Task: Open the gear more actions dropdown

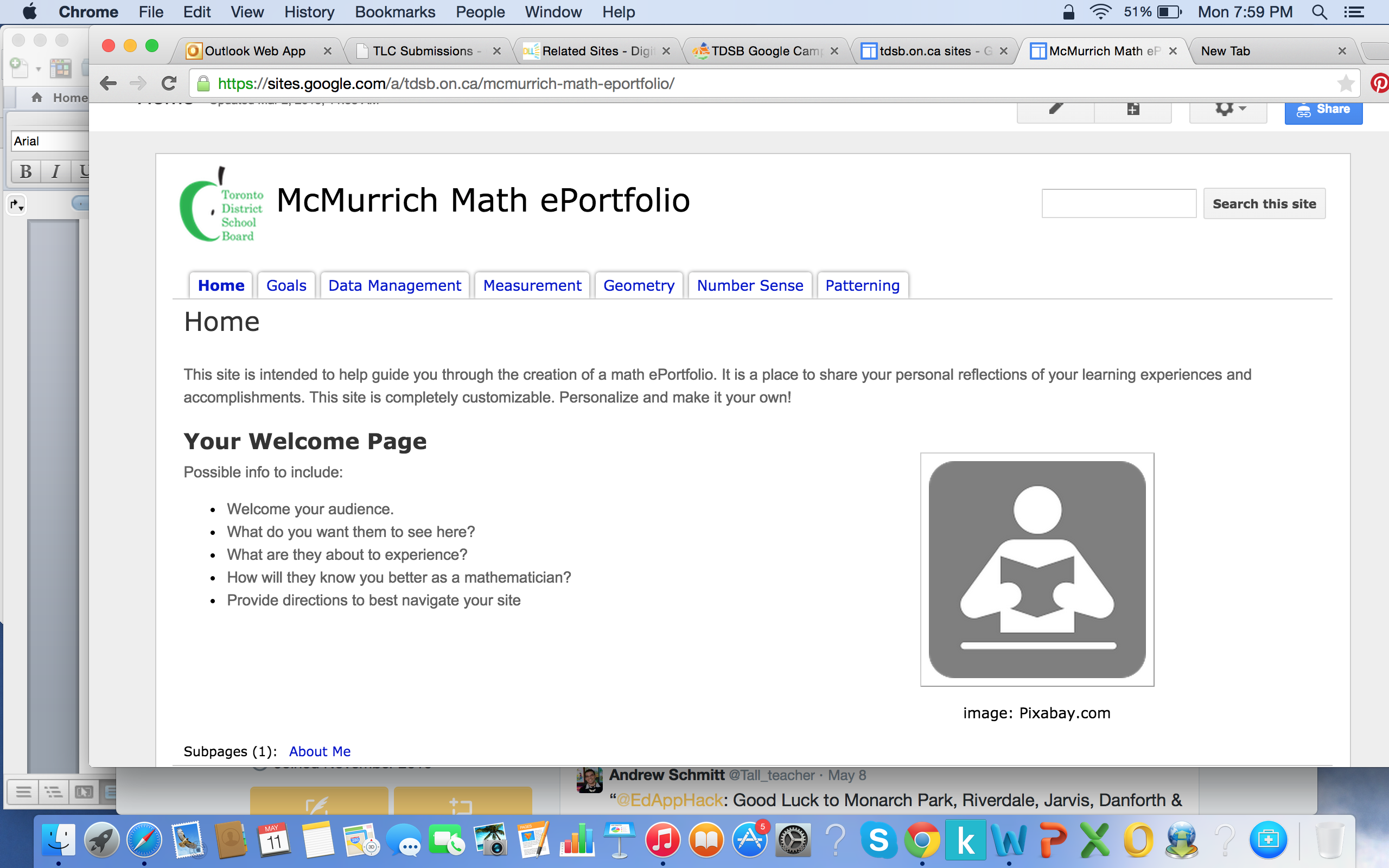Action: (1229, 109)
